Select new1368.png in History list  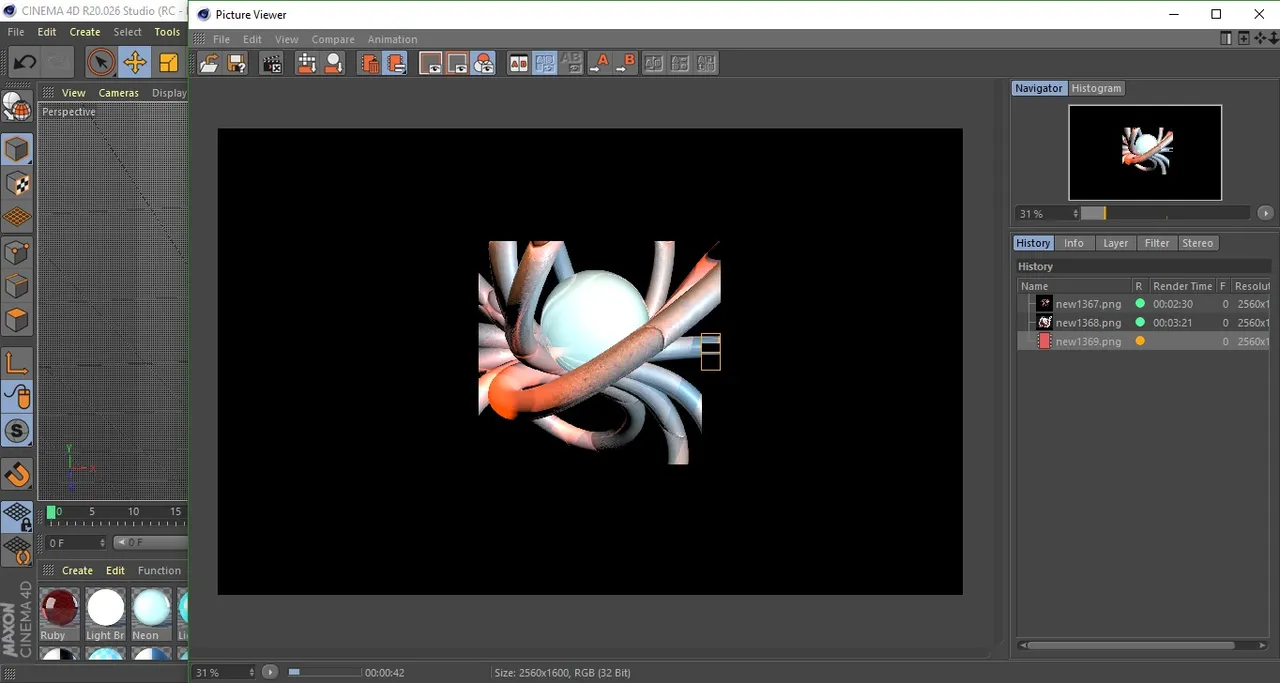pyautogui.click(x=1088, y=322)
